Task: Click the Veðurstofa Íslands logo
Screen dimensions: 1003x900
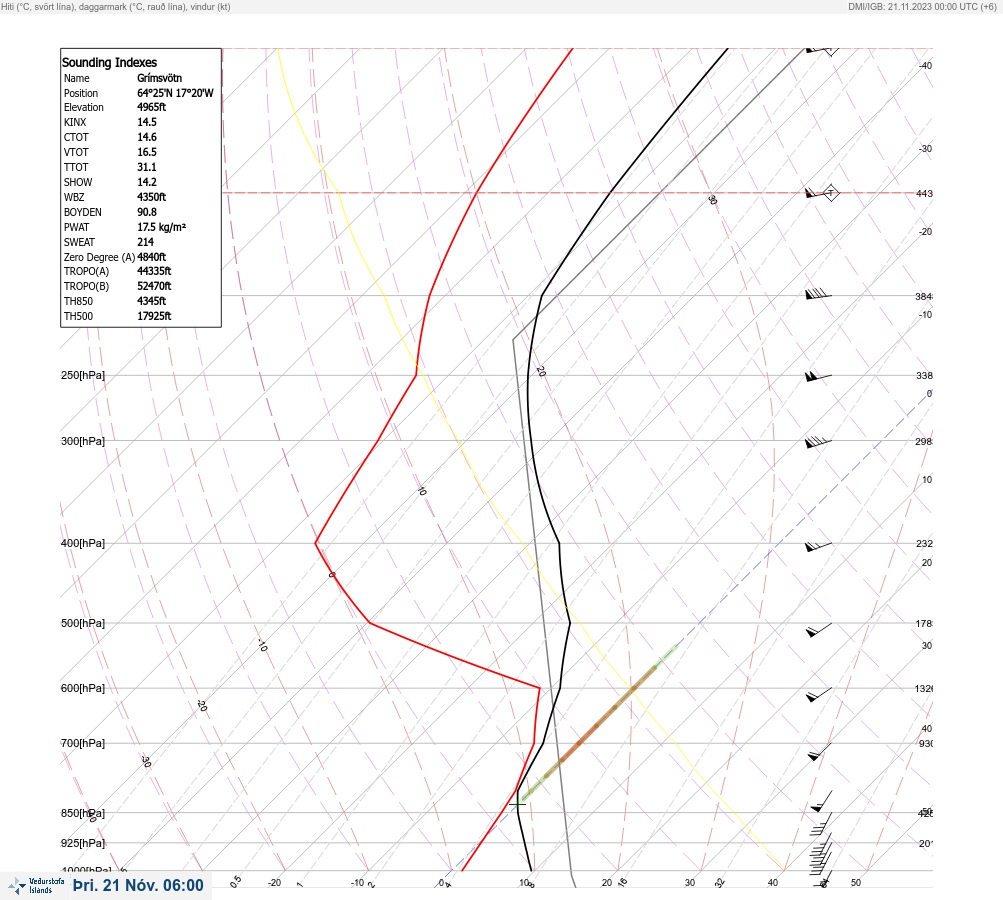Action: click(36, 886)
